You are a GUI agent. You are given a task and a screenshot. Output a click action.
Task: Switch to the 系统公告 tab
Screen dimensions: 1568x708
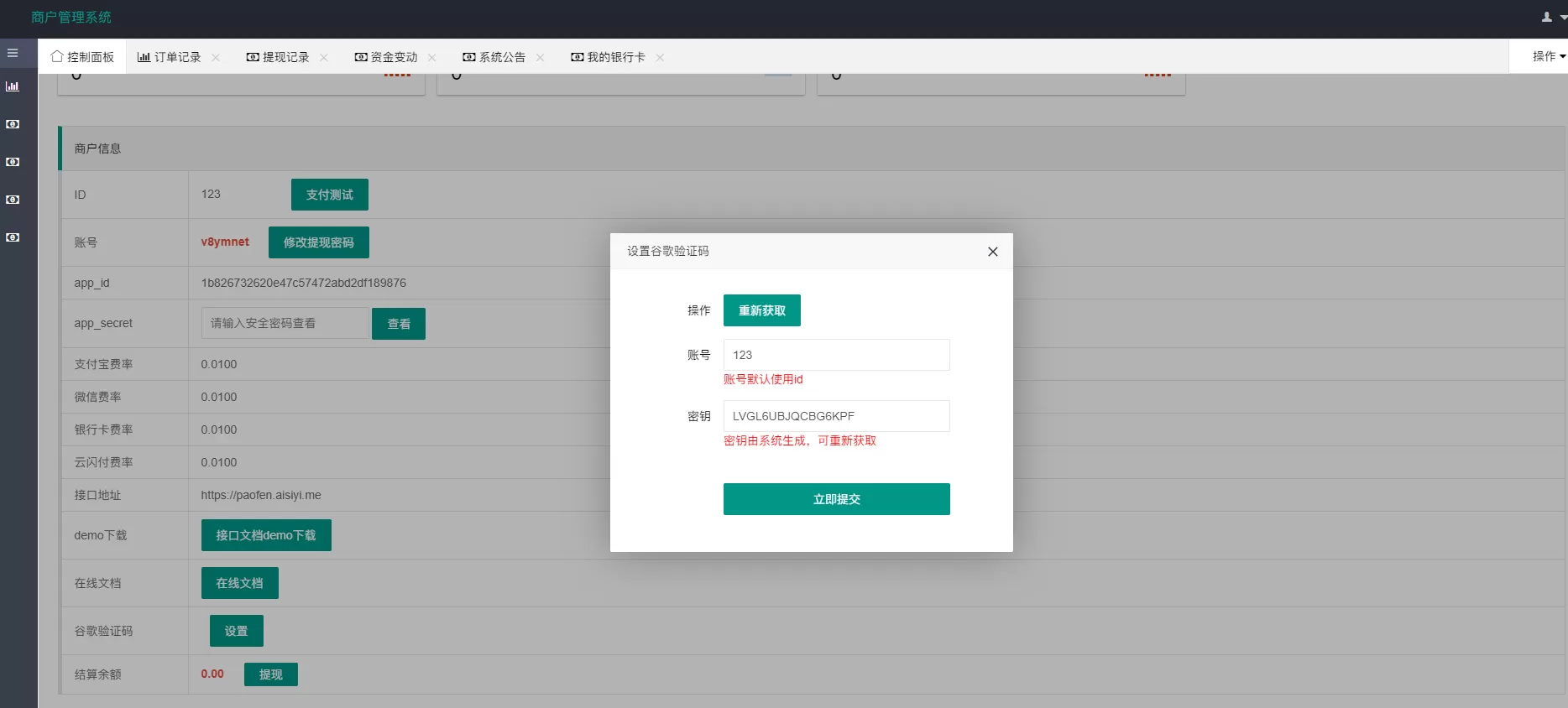pyautogui.click(x=494, y=57)
